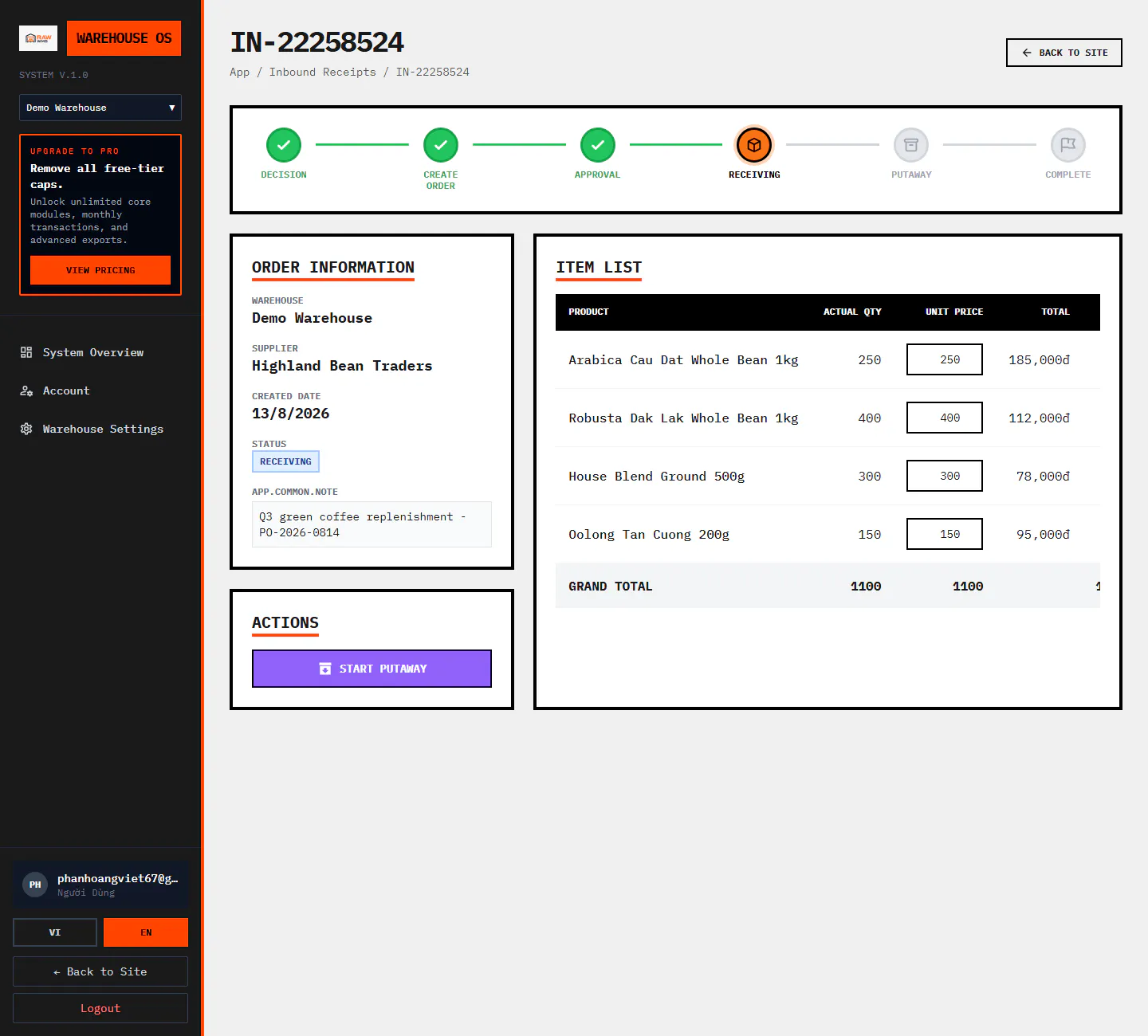Click the System Overview dashboard icon
The width and height of the screenshot is (1148, 1036).
(26, 352)
